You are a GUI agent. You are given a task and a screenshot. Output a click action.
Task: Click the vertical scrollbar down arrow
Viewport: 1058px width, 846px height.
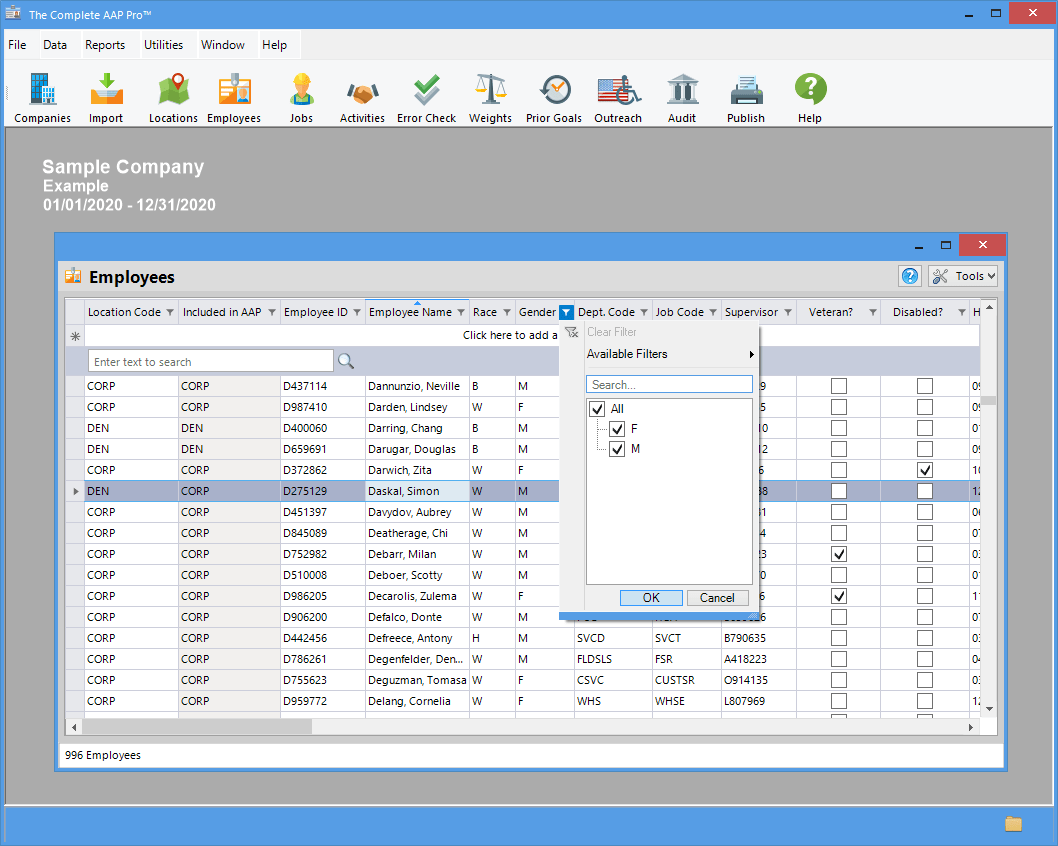pos(989,708)
